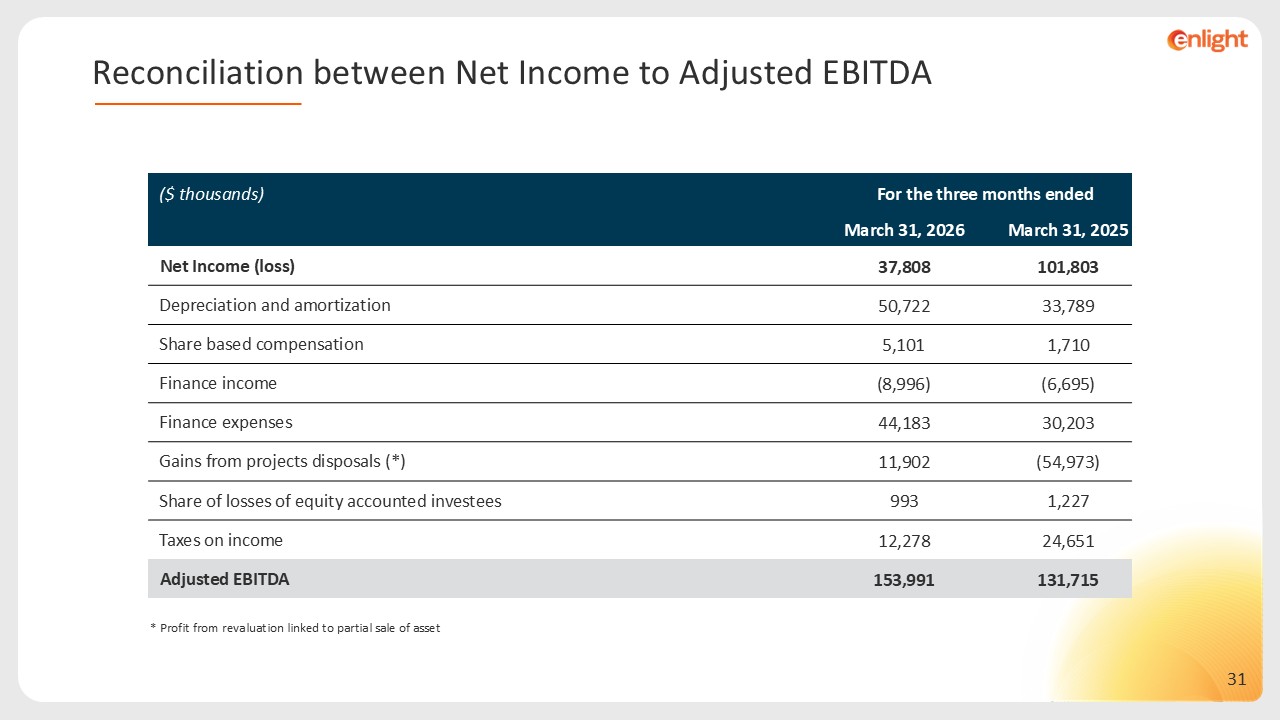This screenshot has height=720, width=1280.
Task: Click the Finance expenses value 44,183
Action: [904, 423]
